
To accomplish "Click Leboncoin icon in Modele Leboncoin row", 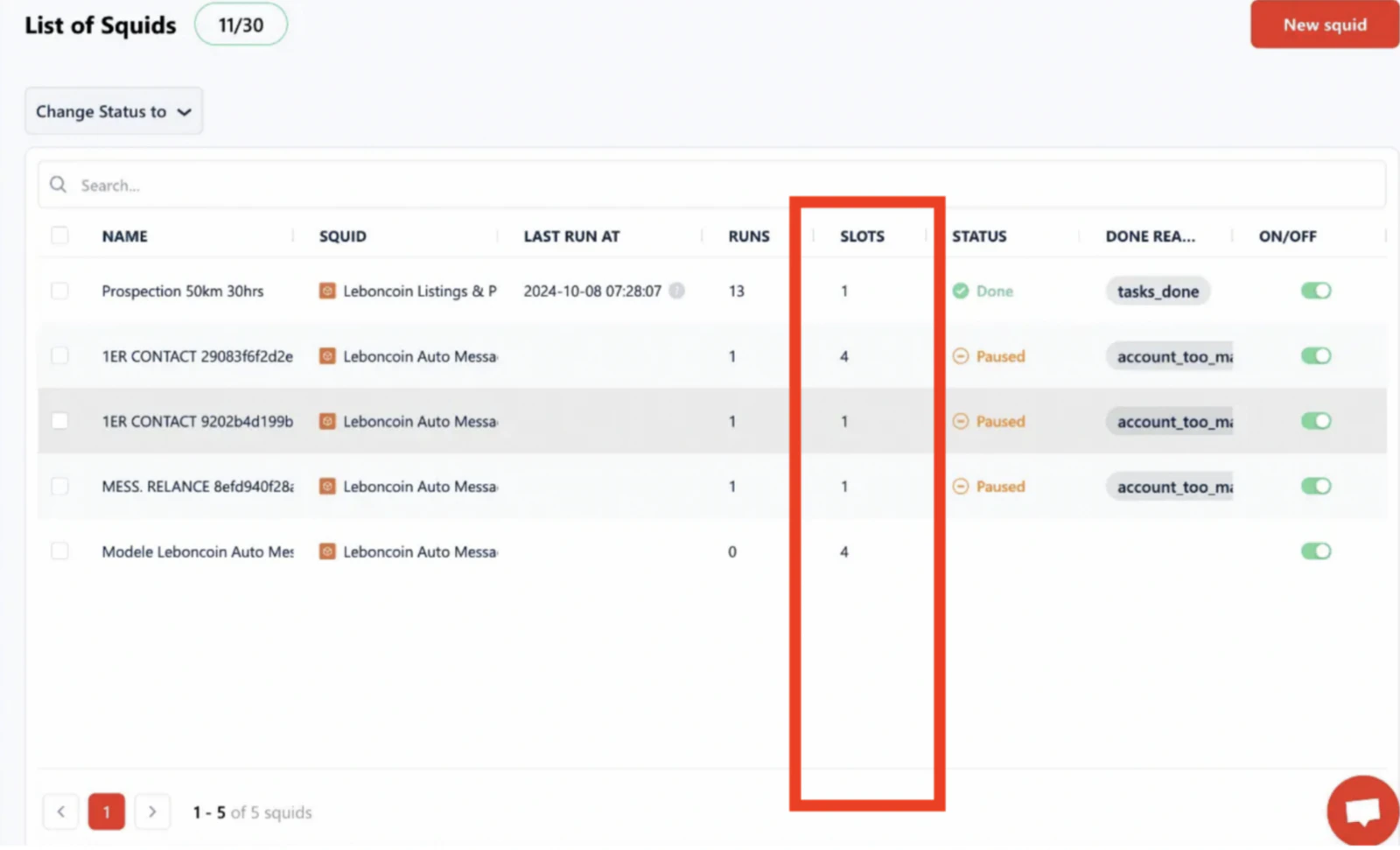I will click(x=327, y=551).
